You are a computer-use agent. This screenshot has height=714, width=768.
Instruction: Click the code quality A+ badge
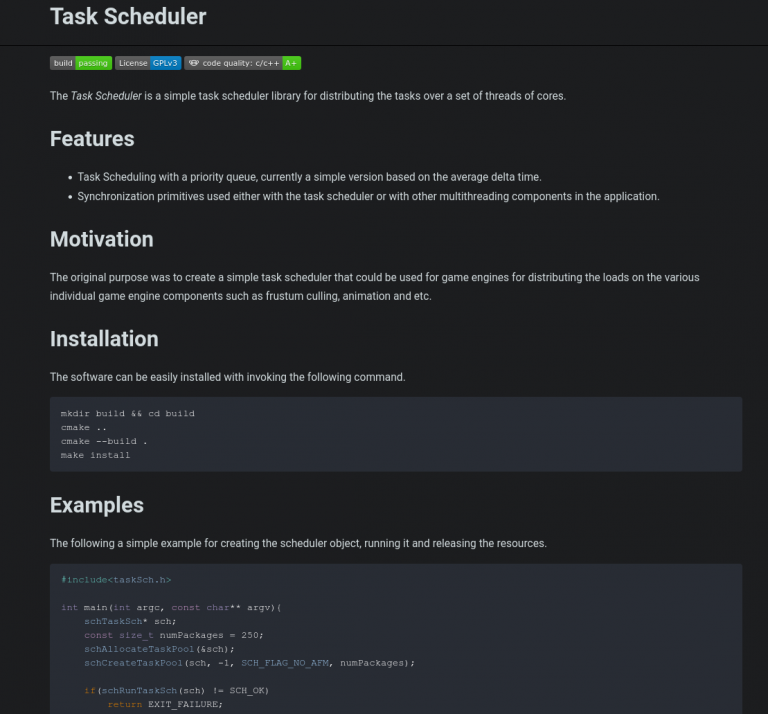pyautogui.click(x=242, y=63)
